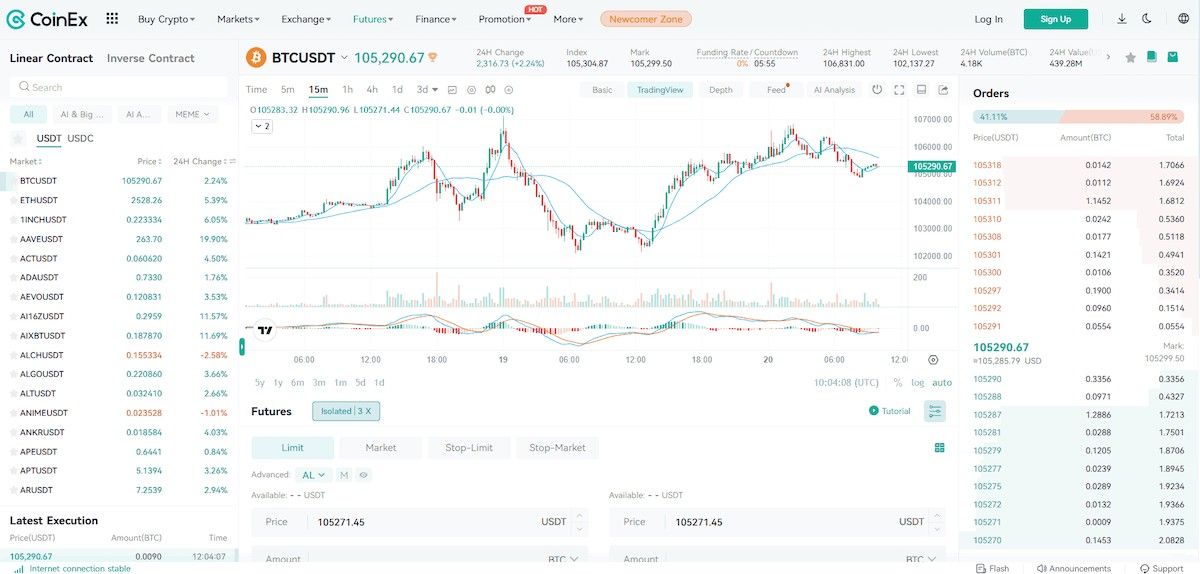Select the Stop-Market order tab
This screenshot has height=574, width=1200.
pyautogui.click(x=557, y=447)
